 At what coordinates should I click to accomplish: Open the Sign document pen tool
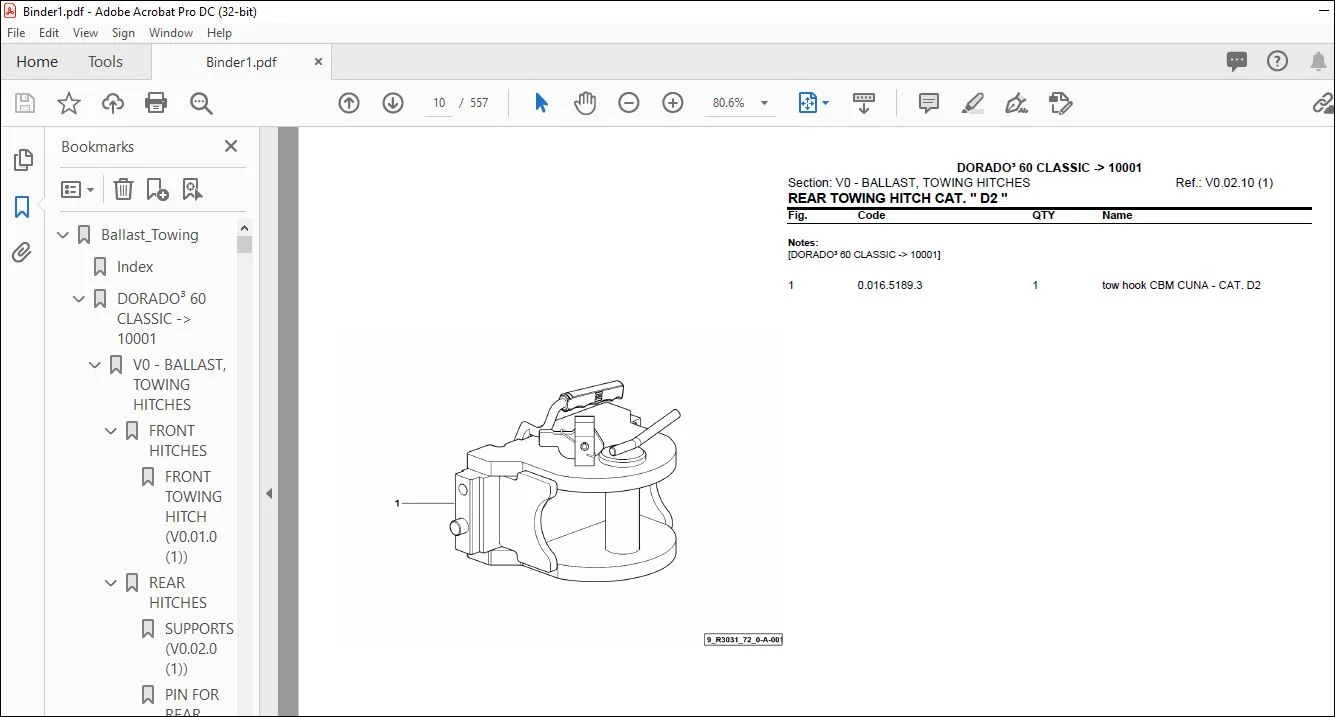click(1016, 103)
